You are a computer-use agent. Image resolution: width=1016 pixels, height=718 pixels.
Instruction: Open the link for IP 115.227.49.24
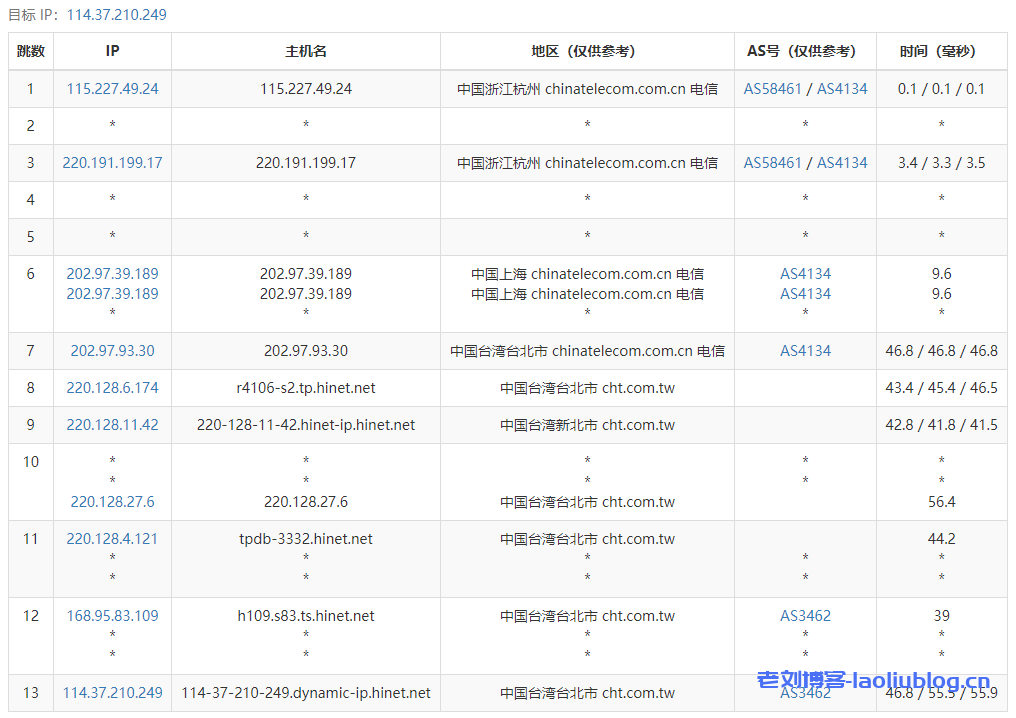[x=112, y=88]
